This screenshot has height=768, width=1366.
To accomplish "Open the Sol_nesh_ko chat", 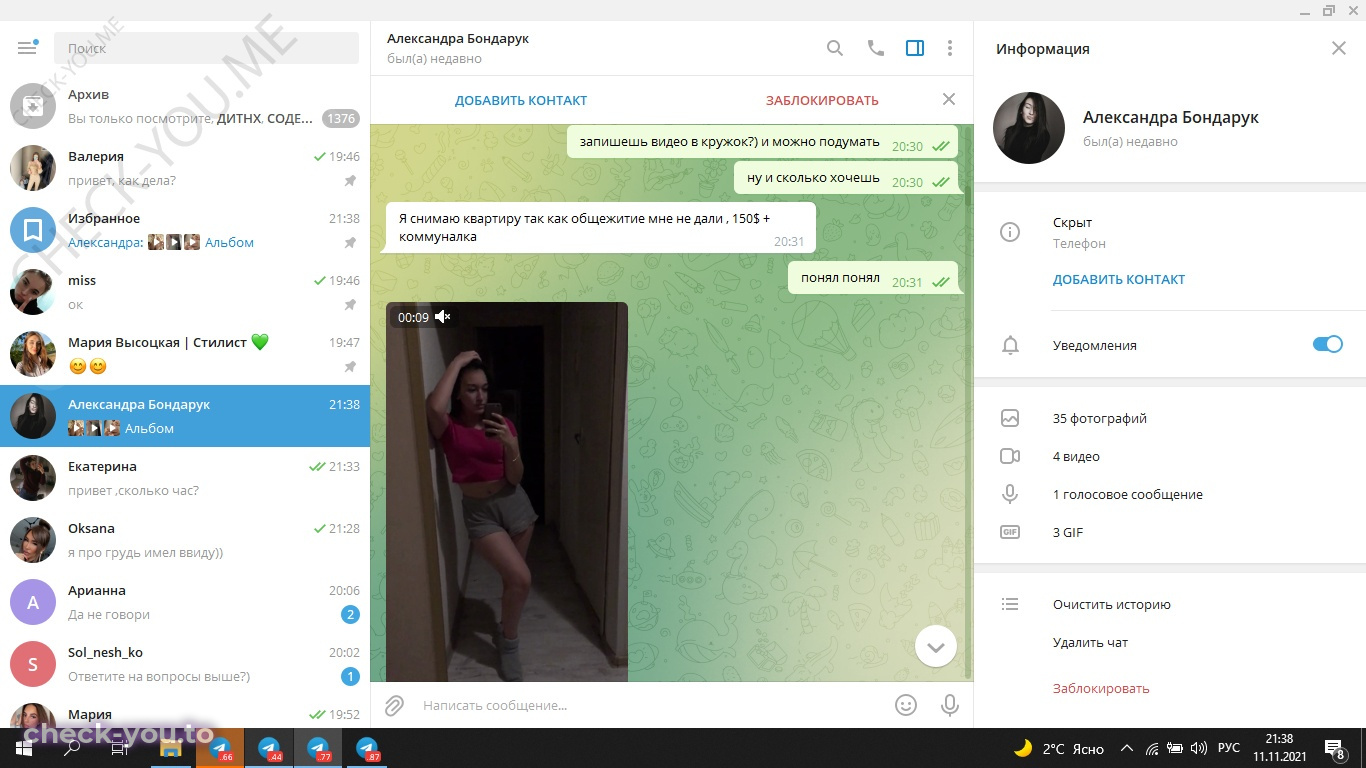I will [x=185, y=664].
